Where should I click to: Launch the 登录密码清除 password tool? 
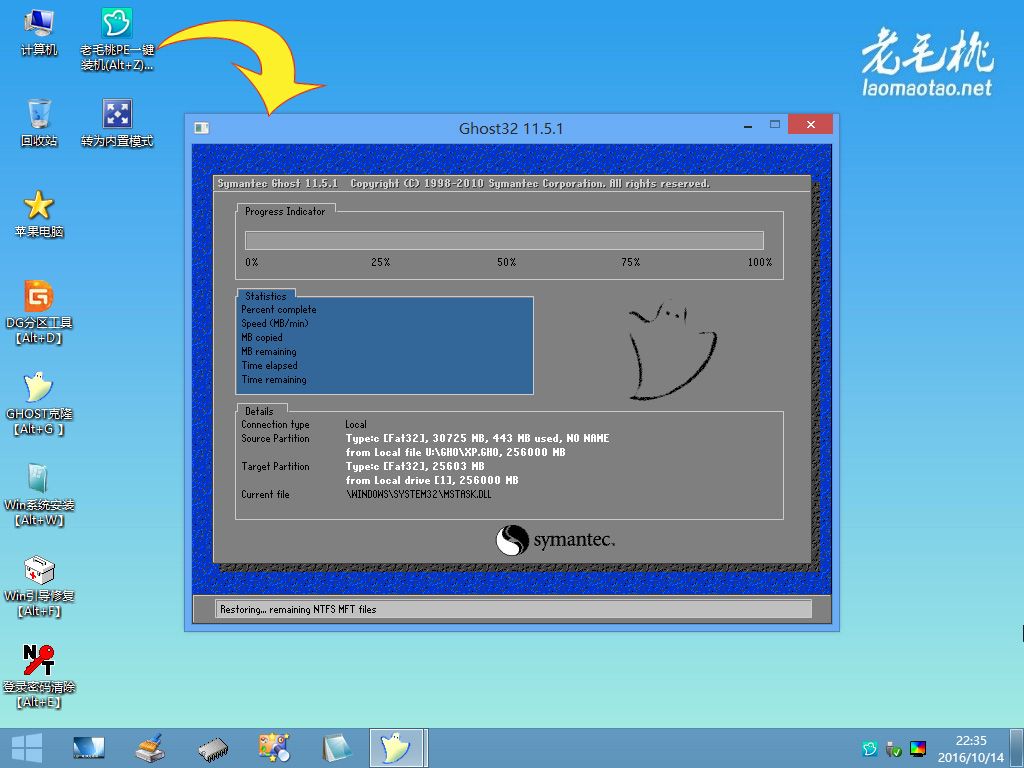coord(39,661)
